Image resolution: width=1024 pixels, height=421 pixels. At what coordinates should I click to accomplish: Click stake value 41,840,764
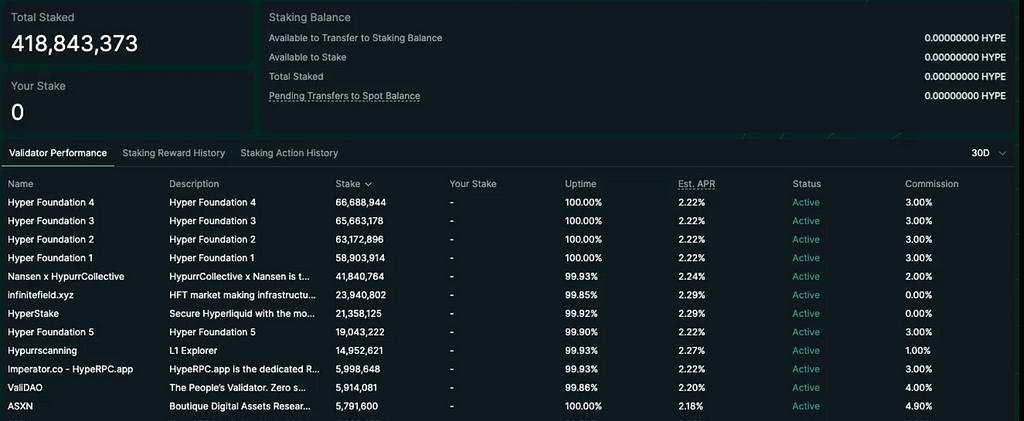pos(360,276)
